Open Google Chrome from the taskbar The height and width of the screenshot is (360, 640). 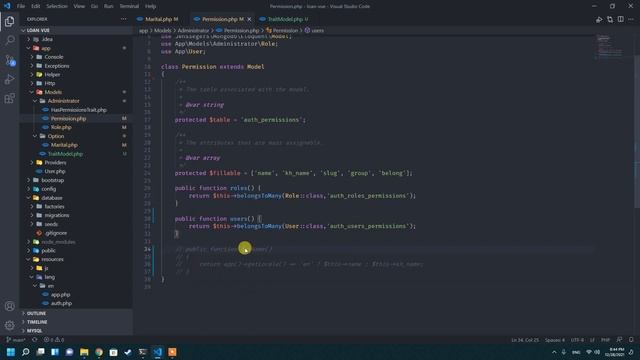click(99, 352)
